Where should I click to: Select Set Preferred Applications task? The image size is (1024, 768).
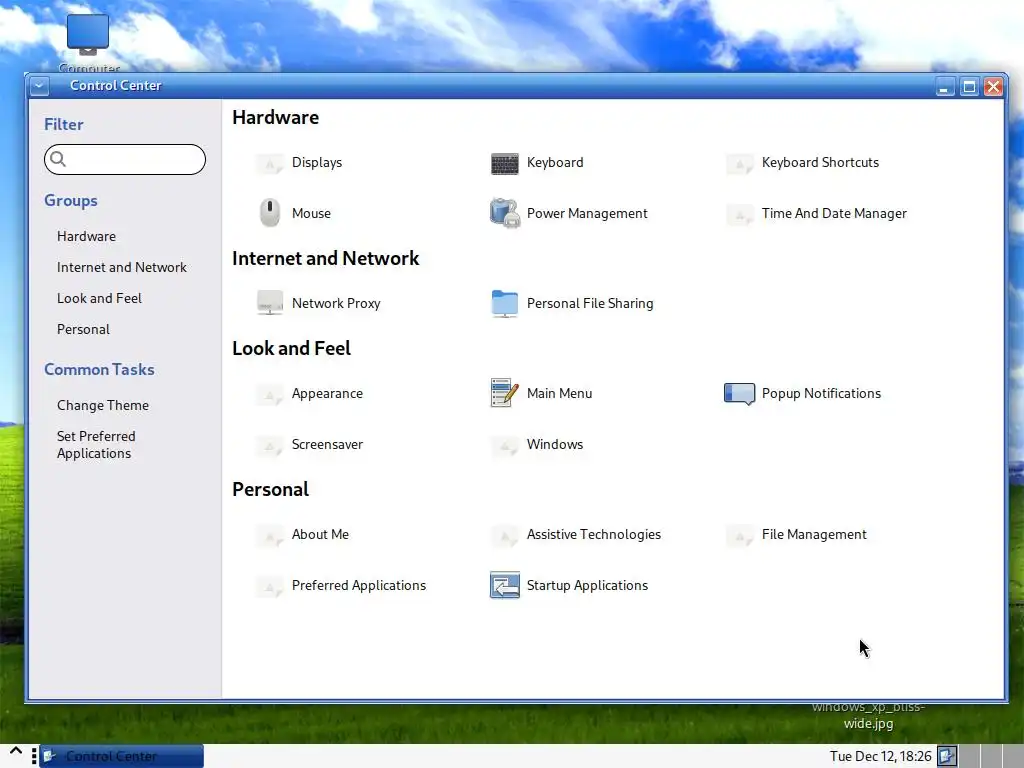tap(96, 445)
